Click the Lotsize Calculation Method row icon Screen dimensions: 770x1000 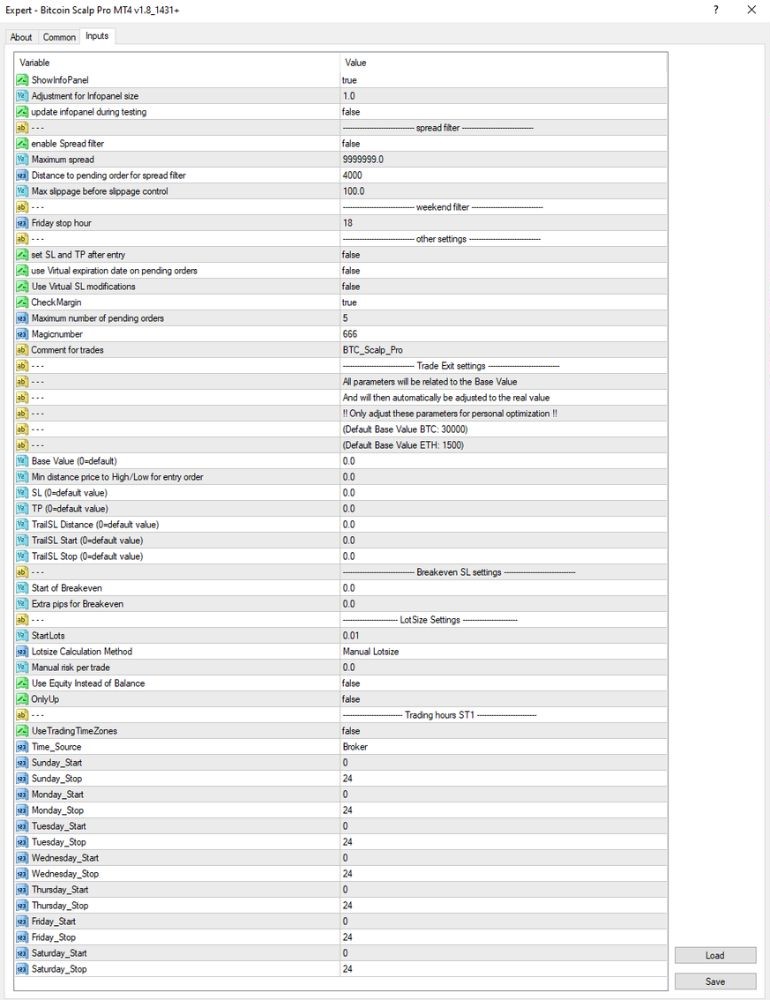point(22,652)
